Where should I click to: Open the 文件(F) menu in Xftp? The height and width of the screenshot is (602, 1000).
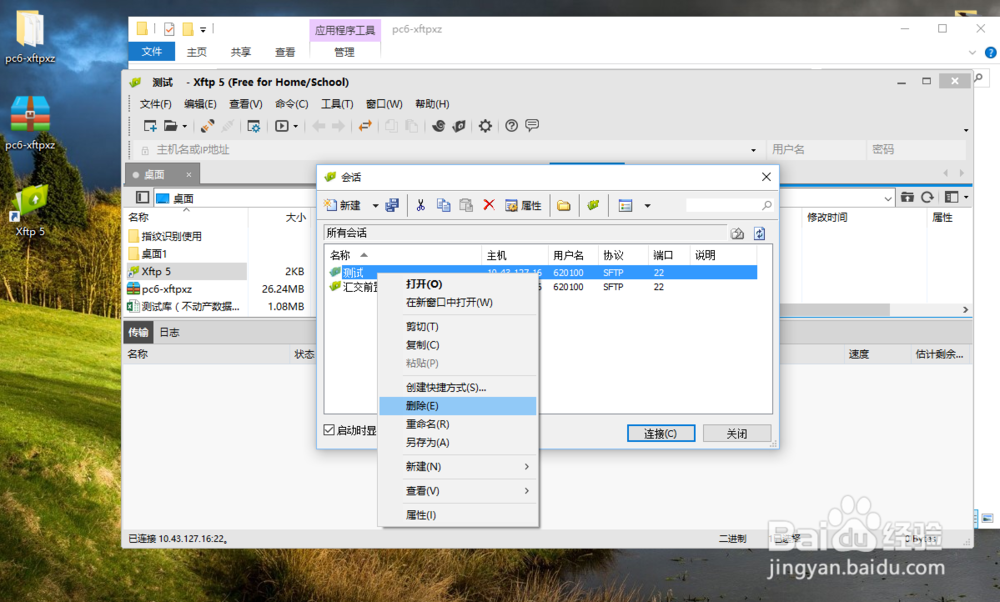click(156, 103)
